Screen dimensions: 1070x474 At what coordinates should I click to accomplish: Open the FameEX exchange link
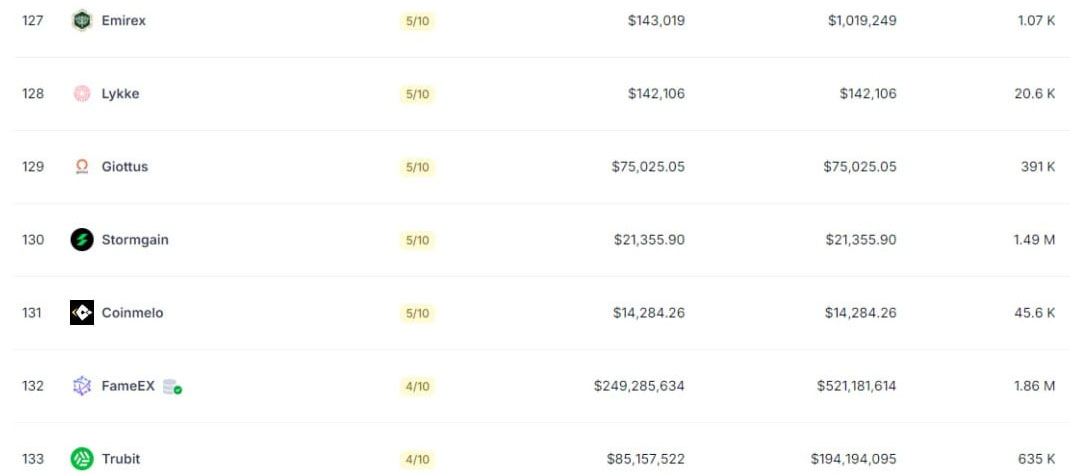128,386
